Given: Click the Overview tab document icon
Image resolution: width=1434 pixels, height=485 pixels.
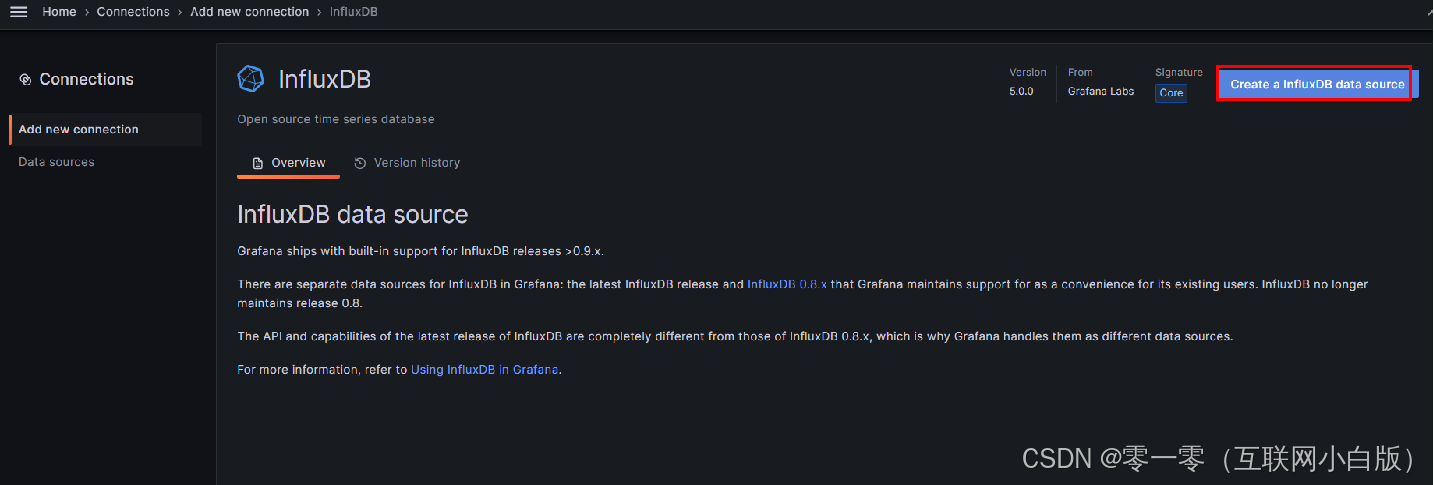Looking at the screenshot, I should coord(258,163).
